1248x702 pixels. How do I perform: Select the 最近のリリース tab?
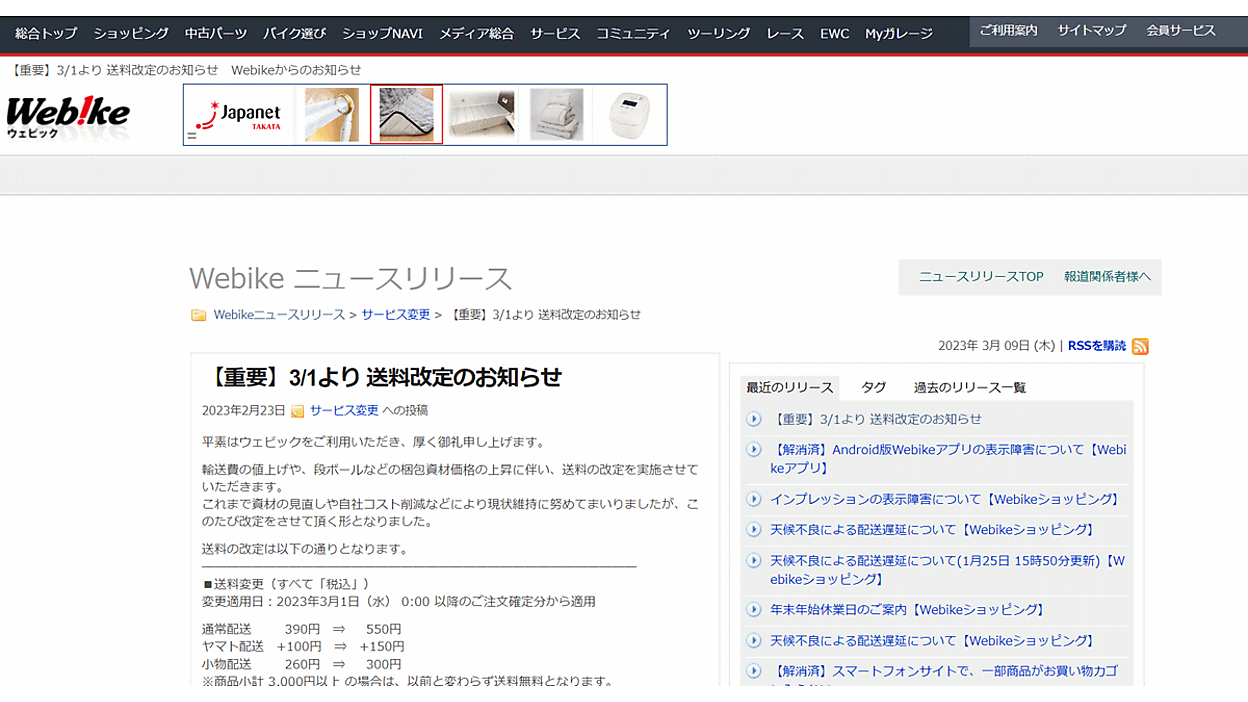pyautogui.click(x=790, y=387)
